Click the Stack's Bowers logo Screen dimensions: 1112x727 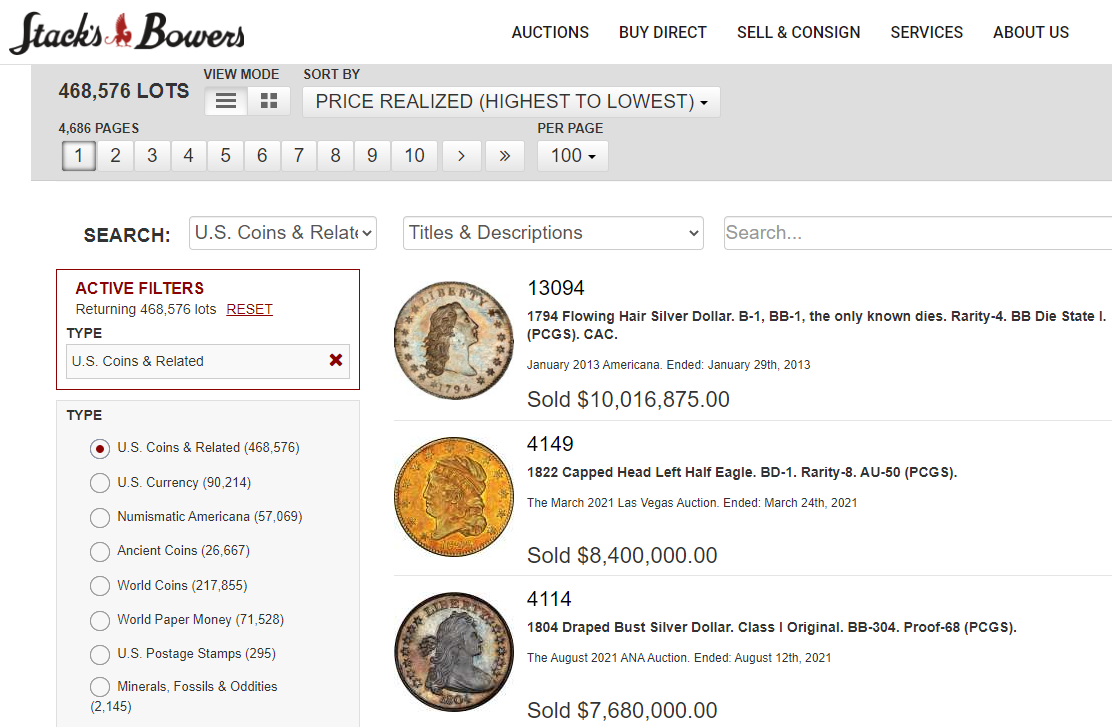(126, 31)
